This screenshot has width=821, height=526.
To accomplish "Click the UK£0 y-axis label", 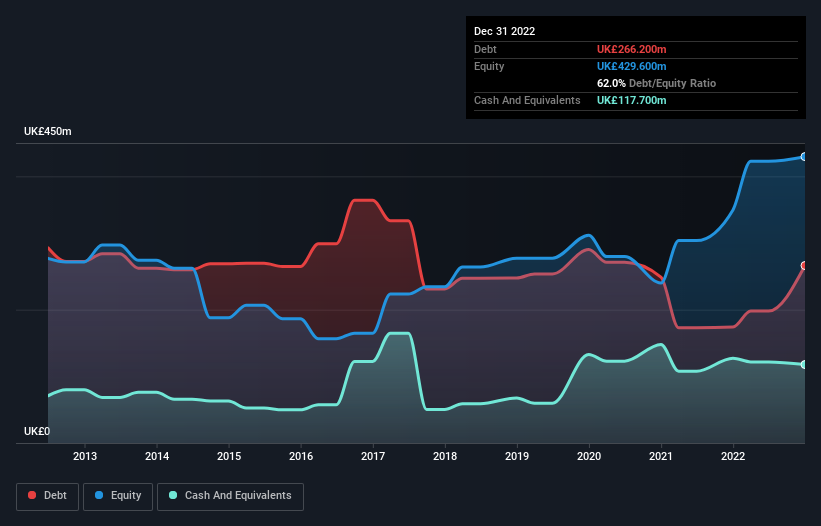I will 37,431.
